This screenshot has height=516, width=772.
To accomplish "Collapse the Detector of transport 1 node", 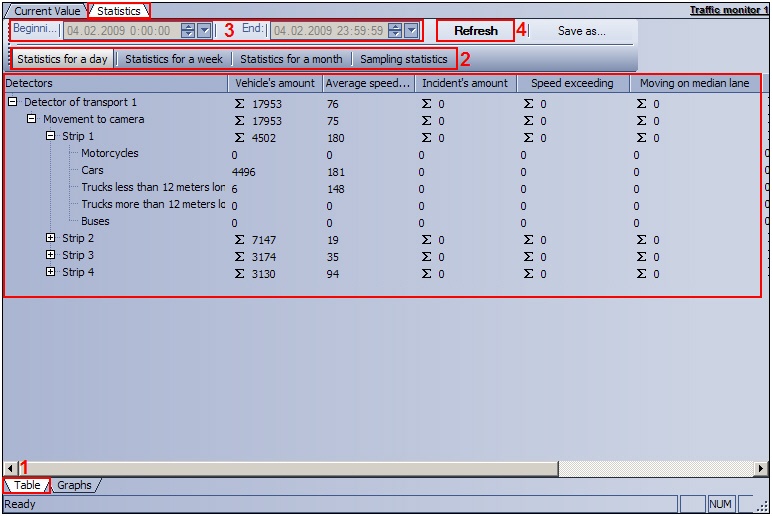I will pos(12,102).
